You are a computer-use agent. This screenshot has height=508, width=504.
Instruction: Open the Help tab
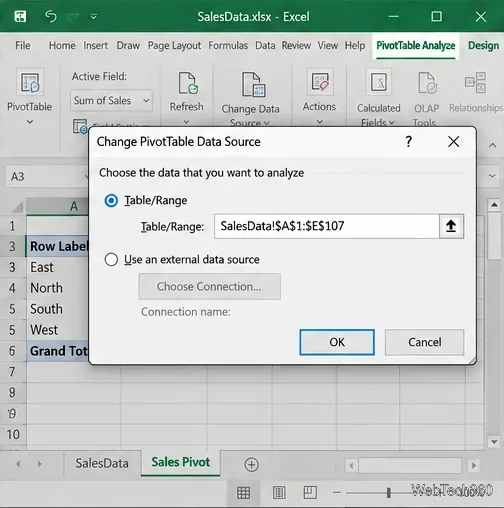click(x=355, y=45)
